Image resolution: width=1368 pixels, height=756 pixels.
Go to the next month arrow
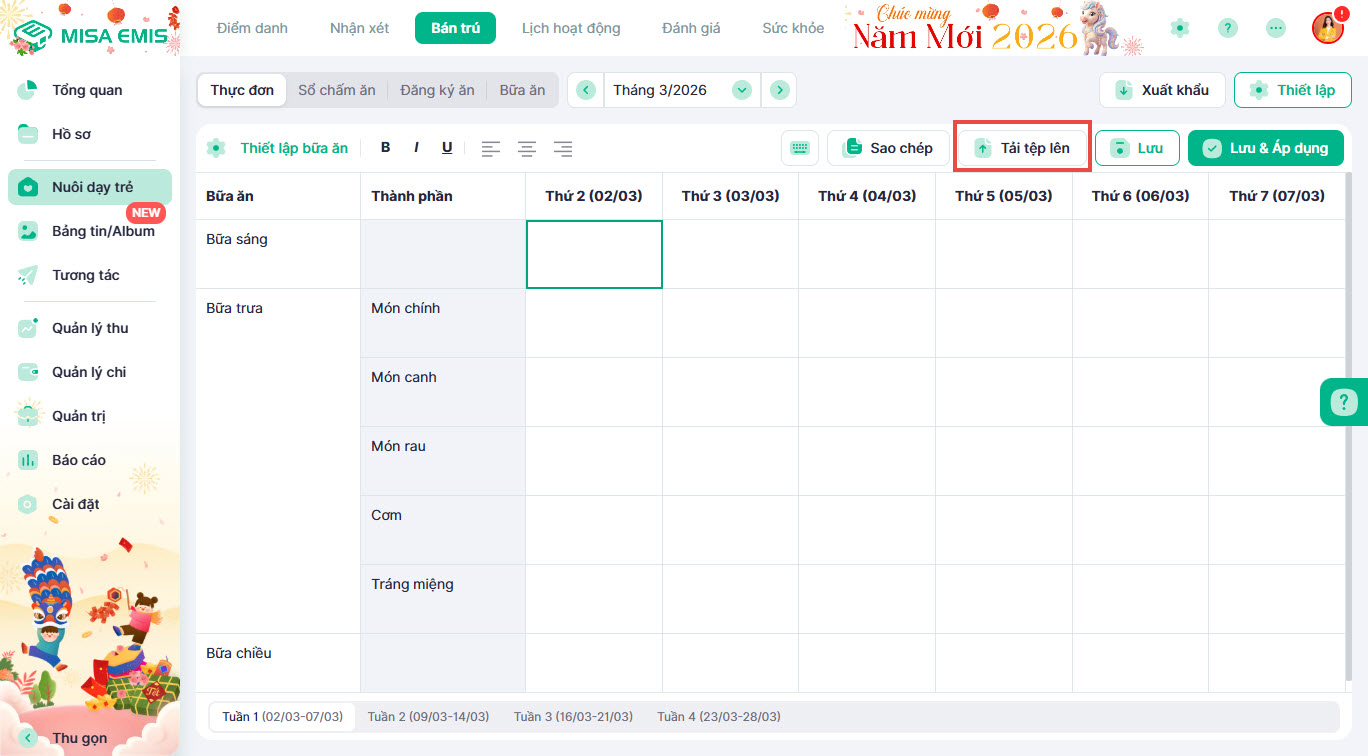[779, 90]
